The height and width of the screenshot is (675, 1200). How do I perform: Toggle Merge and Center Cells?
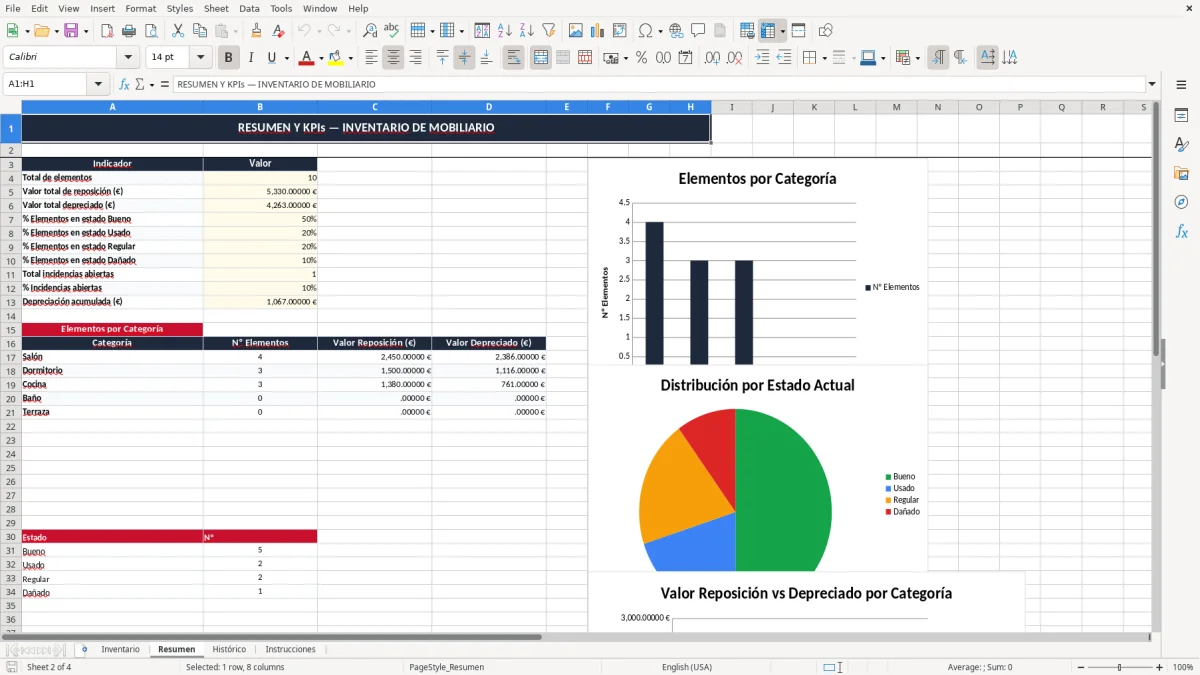coord(540,58)
